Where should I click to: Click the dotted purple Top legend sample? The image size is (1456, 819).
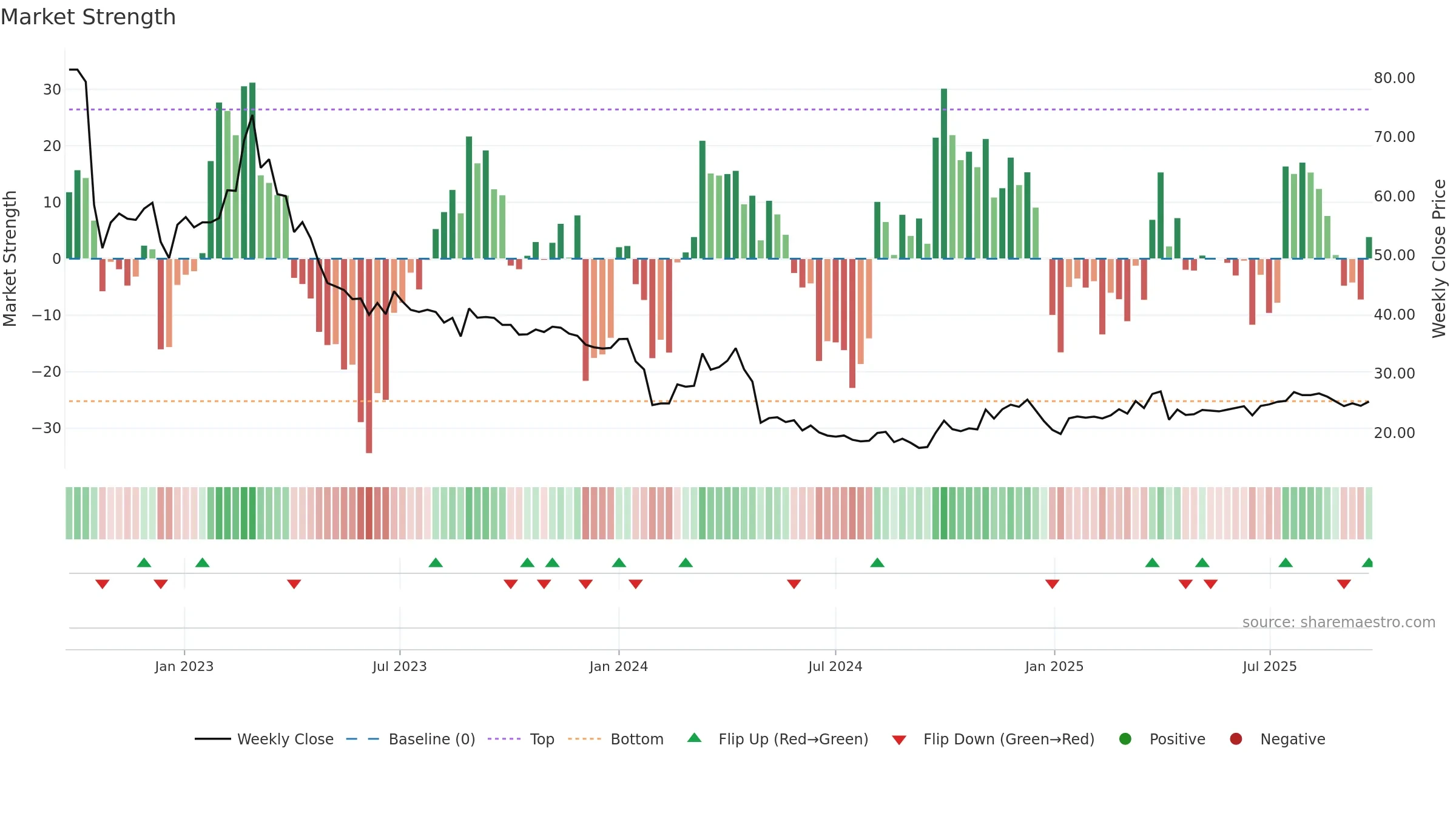[504, 739]
